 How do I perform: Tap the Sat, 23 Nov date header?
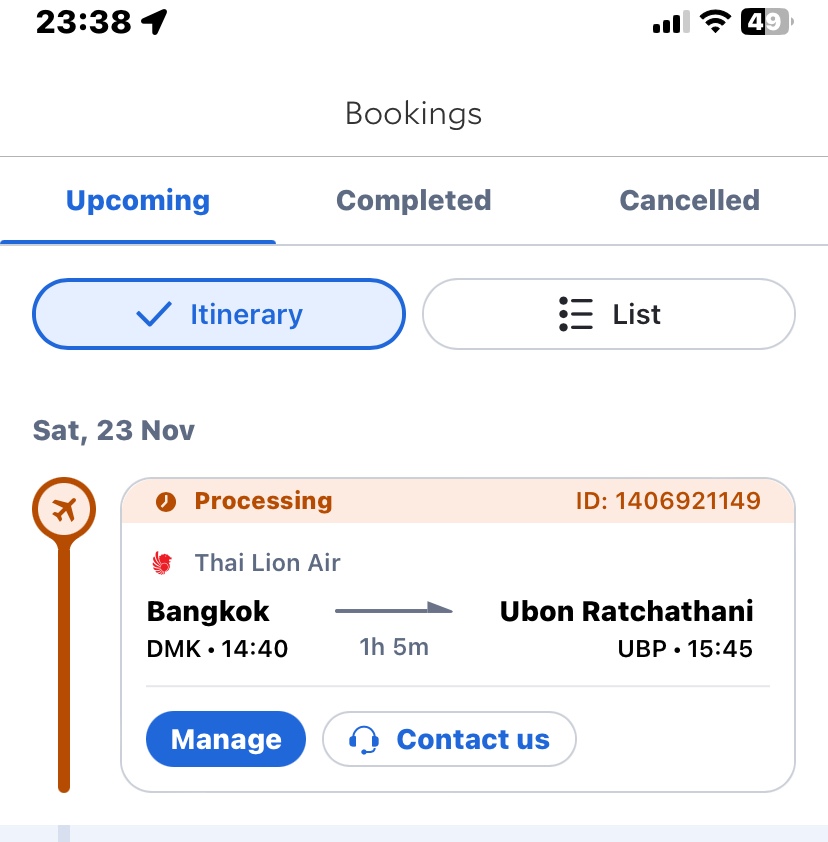point(114,431)
